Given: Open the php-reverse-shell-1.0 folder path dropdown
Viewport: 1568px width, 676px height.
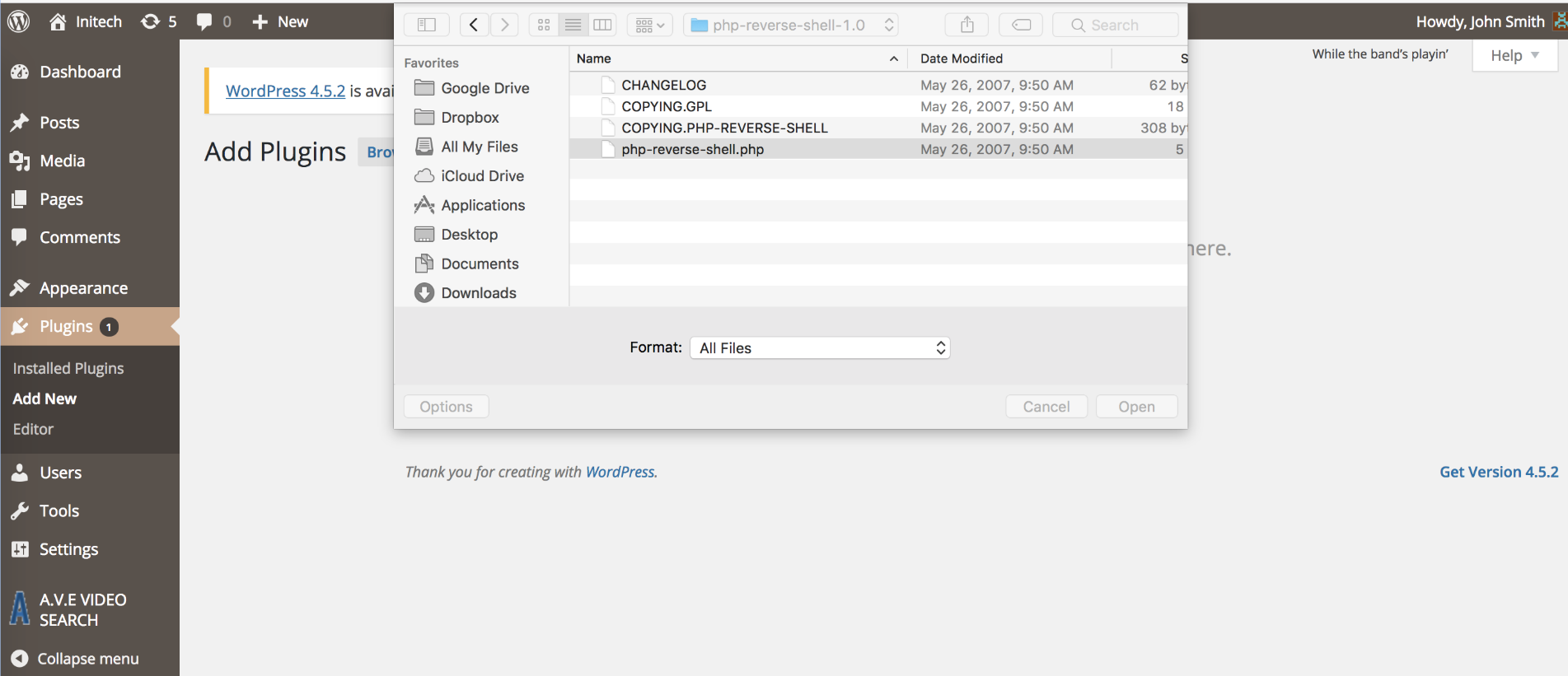Looking at the screenshot, I should 791,25.
